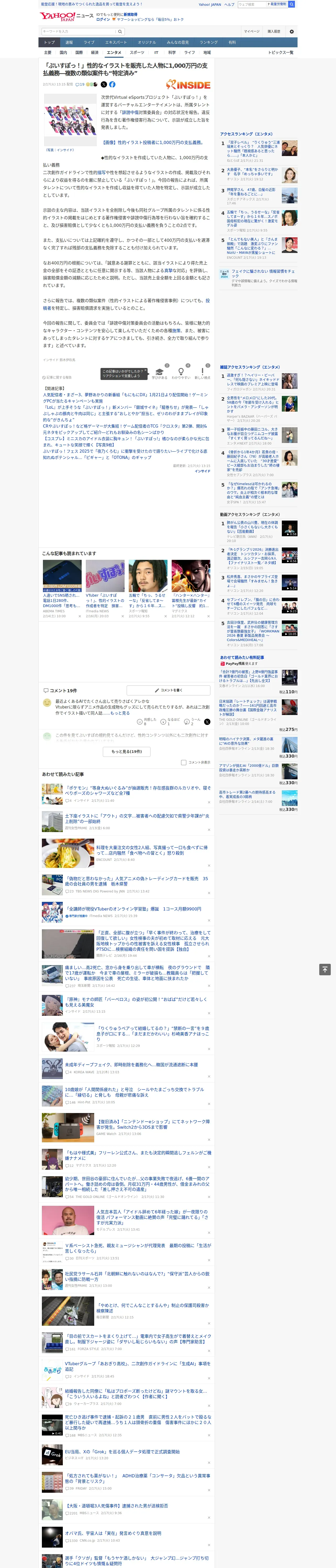This screenshot has height=1568, width=336.
Task: Select the 国内 category
Action: (63, 52)
